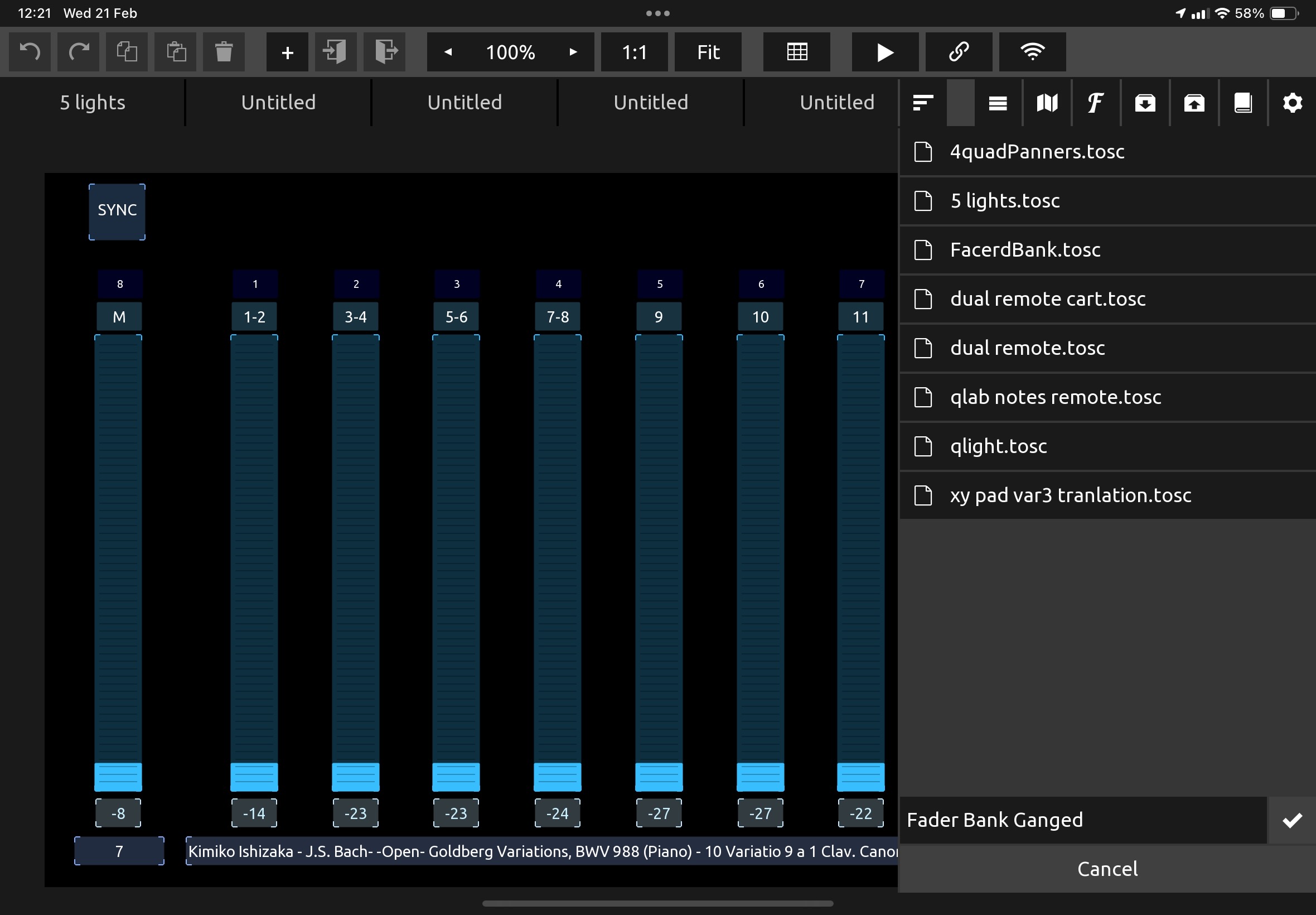
Task: Toggle the SYNC button on
Action: pos(117,211)
